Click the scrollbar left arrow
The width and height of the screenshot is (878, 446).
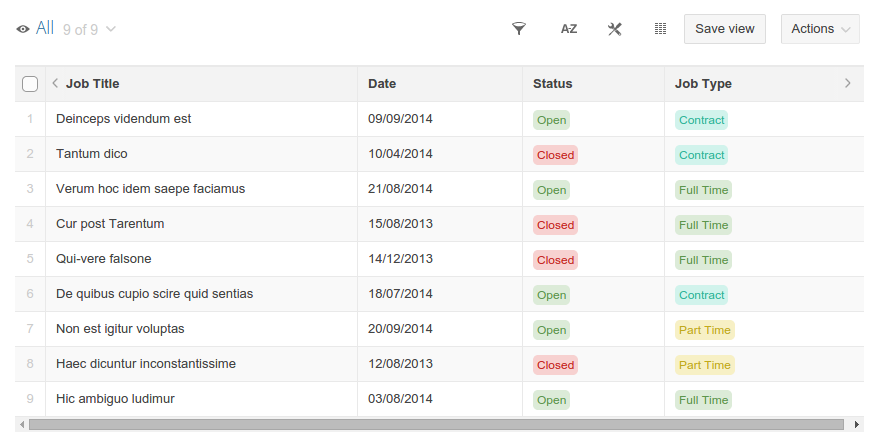(x=22, y=425)
